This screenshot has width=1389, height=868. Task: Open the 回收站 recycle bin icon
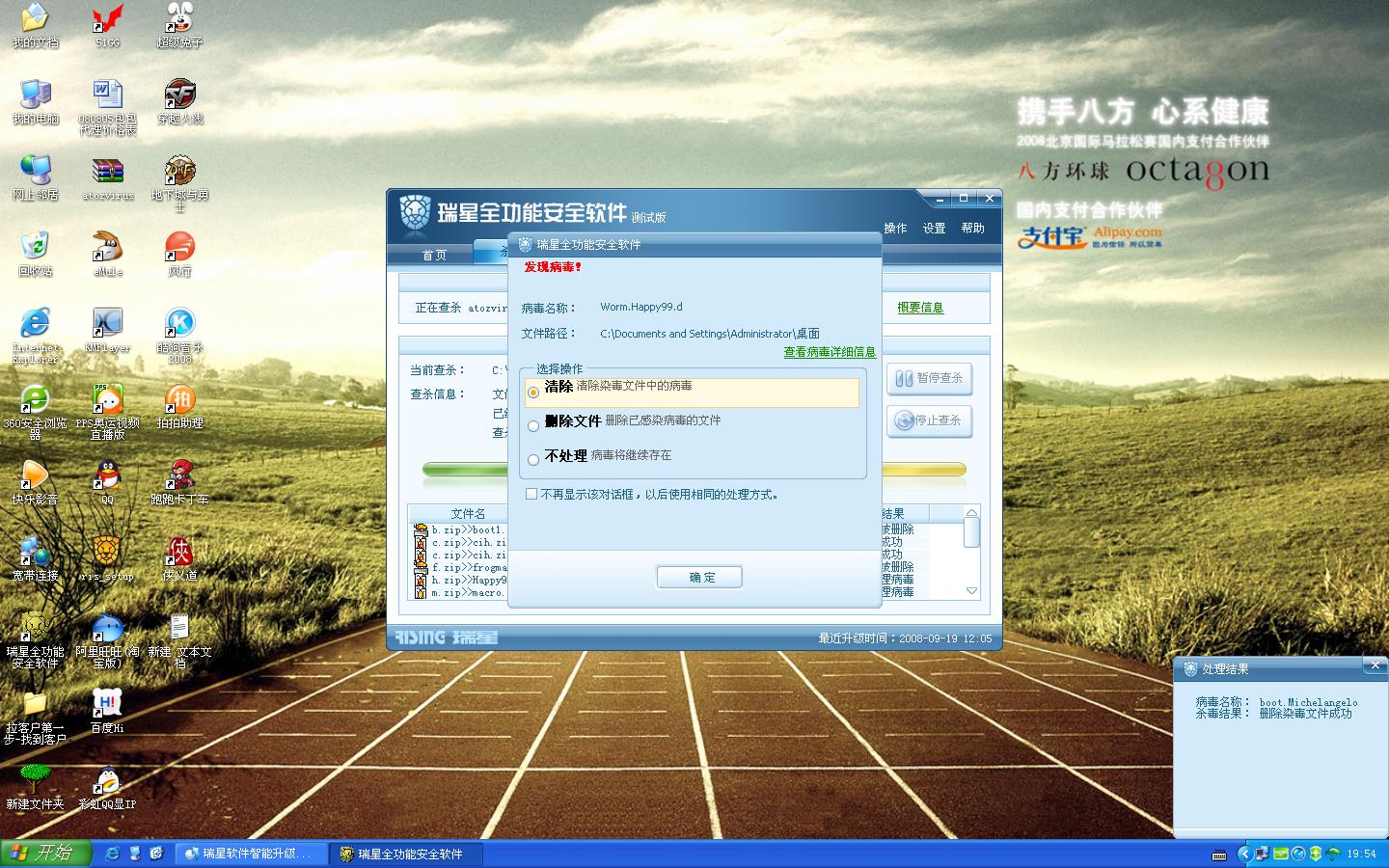tap(35, 255)
